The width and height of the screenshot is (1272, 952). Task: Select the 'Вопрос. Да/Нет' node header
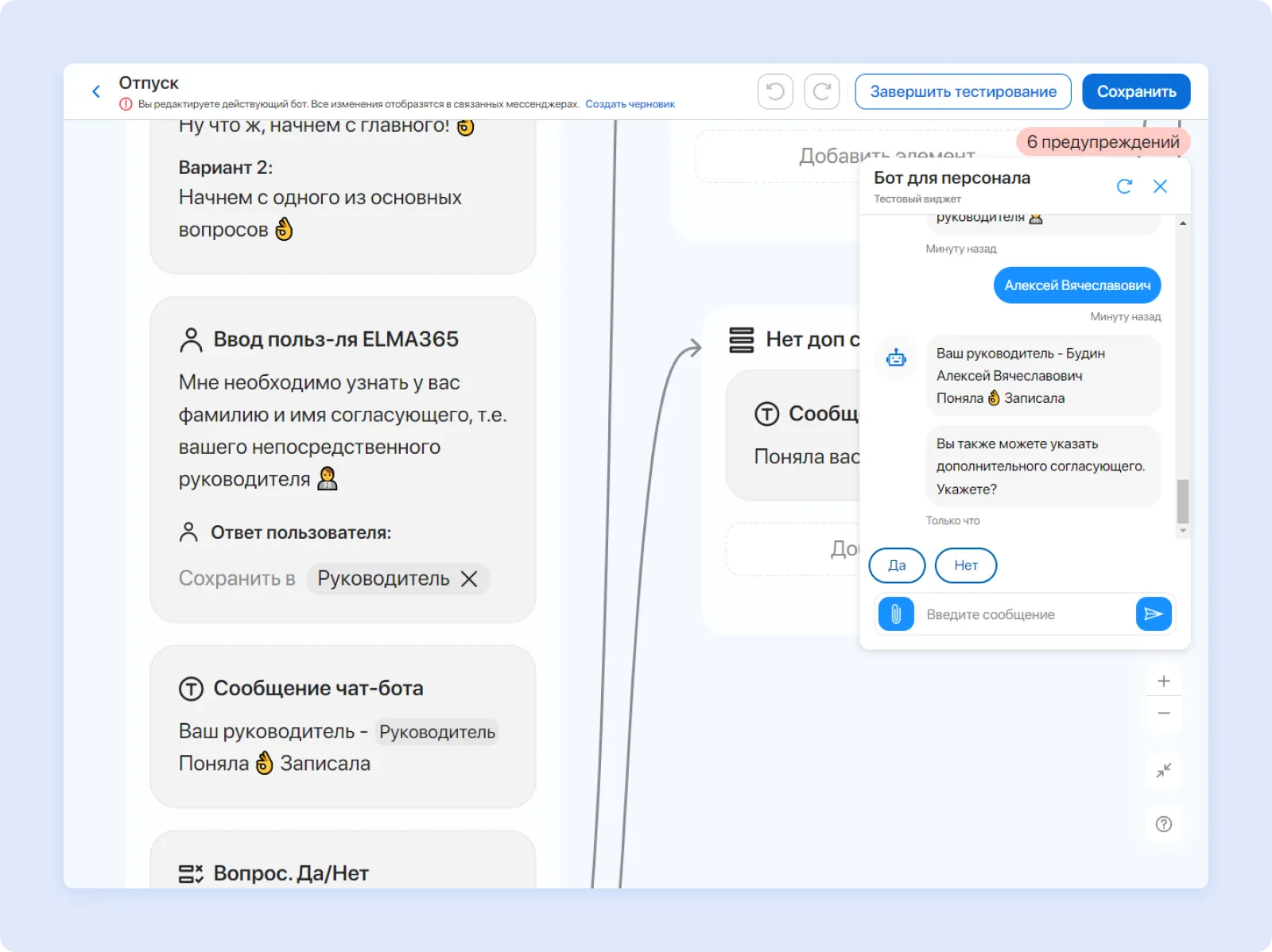click(291, 872)
